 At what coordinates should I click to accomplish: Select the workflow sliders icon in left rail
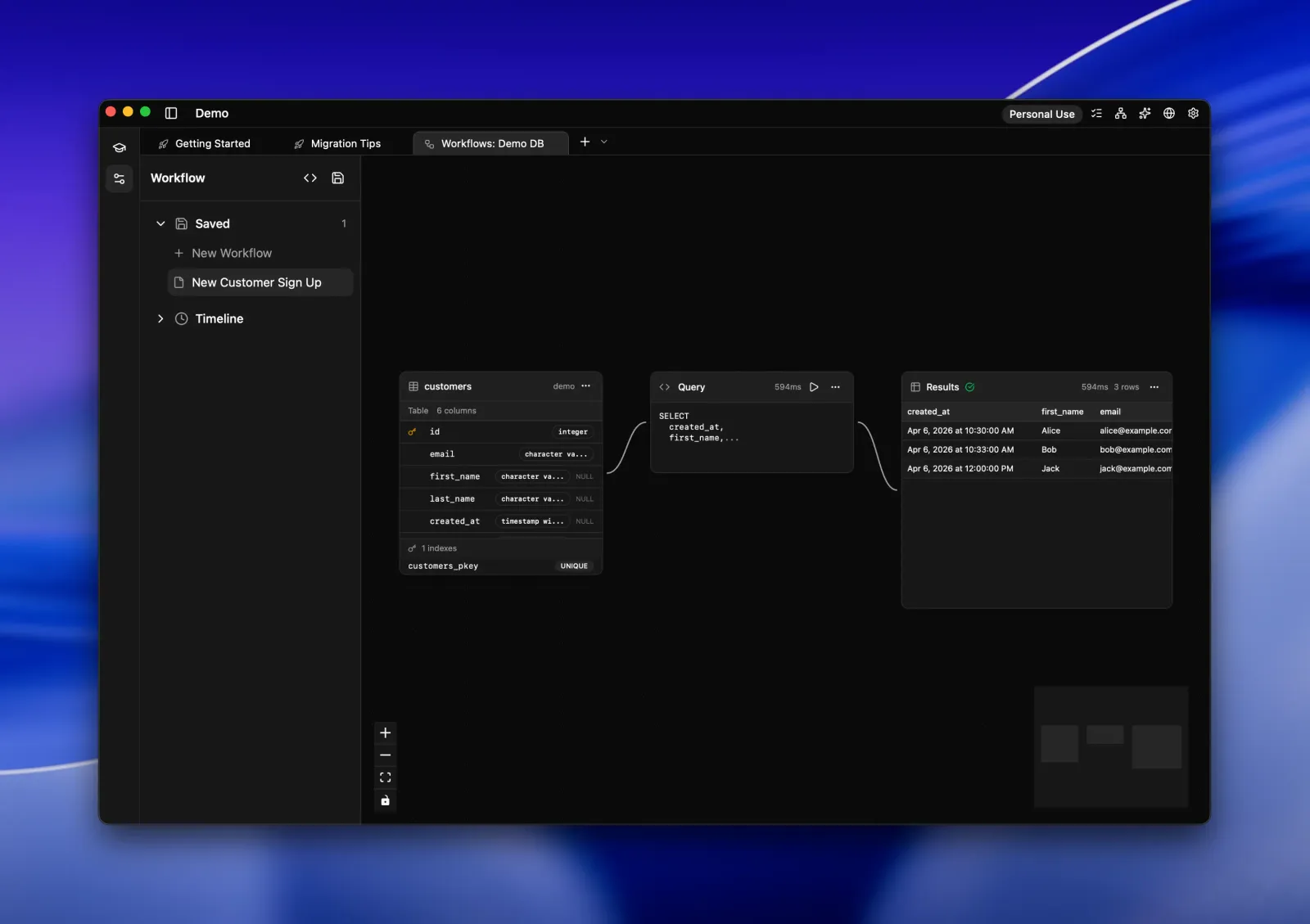pyautogui.click(x=120, y=178)
